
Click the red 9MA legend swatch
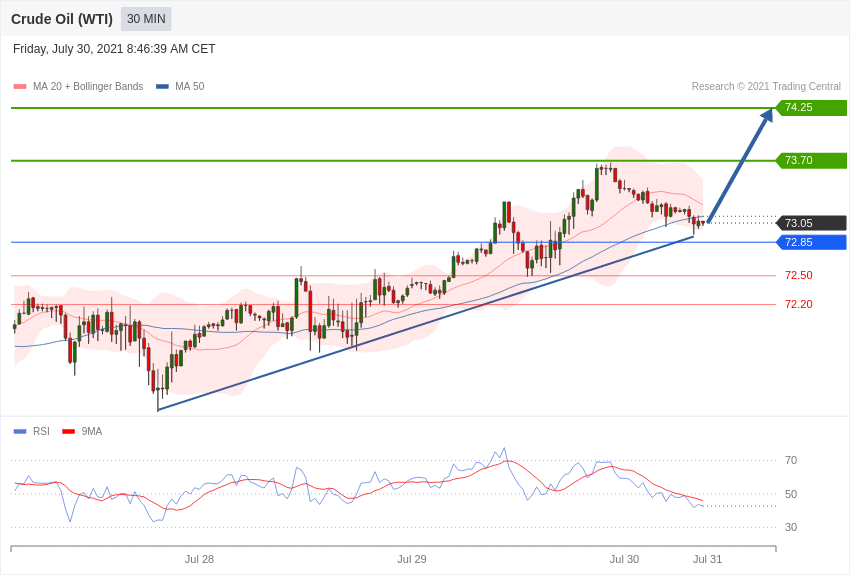[68, 431]
